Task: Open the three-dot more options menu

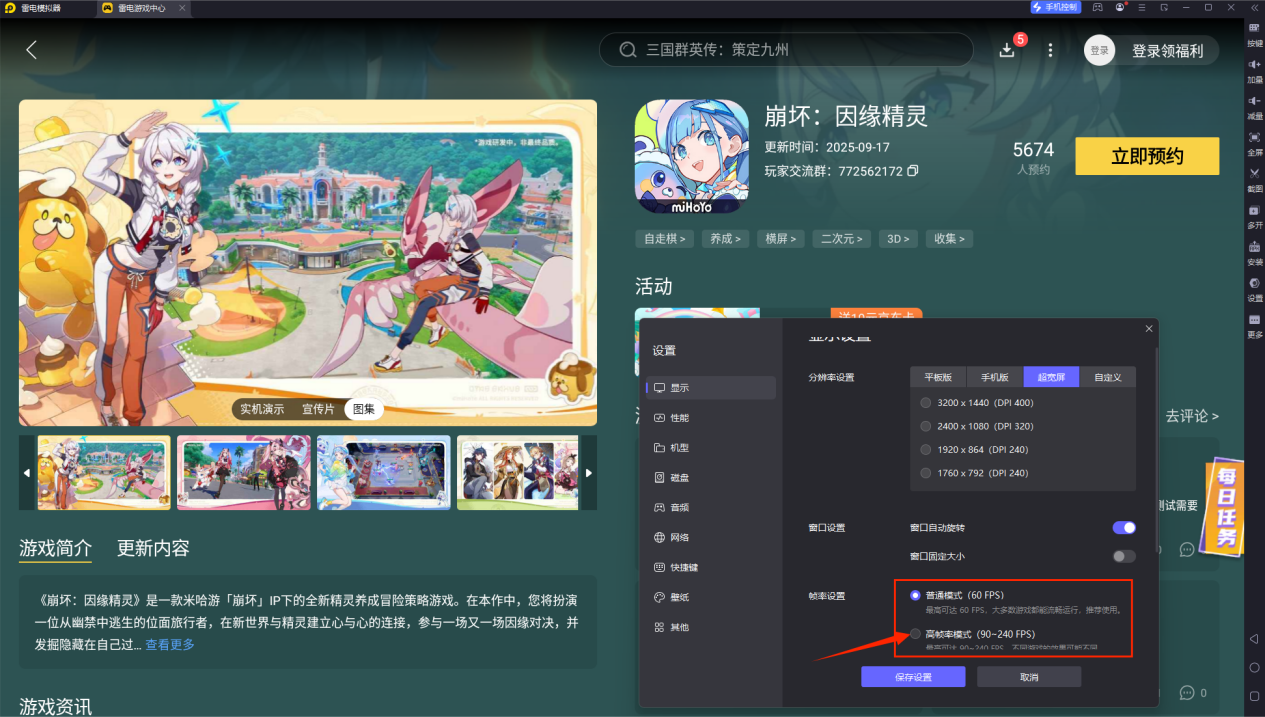Action: coord(1050,50)
